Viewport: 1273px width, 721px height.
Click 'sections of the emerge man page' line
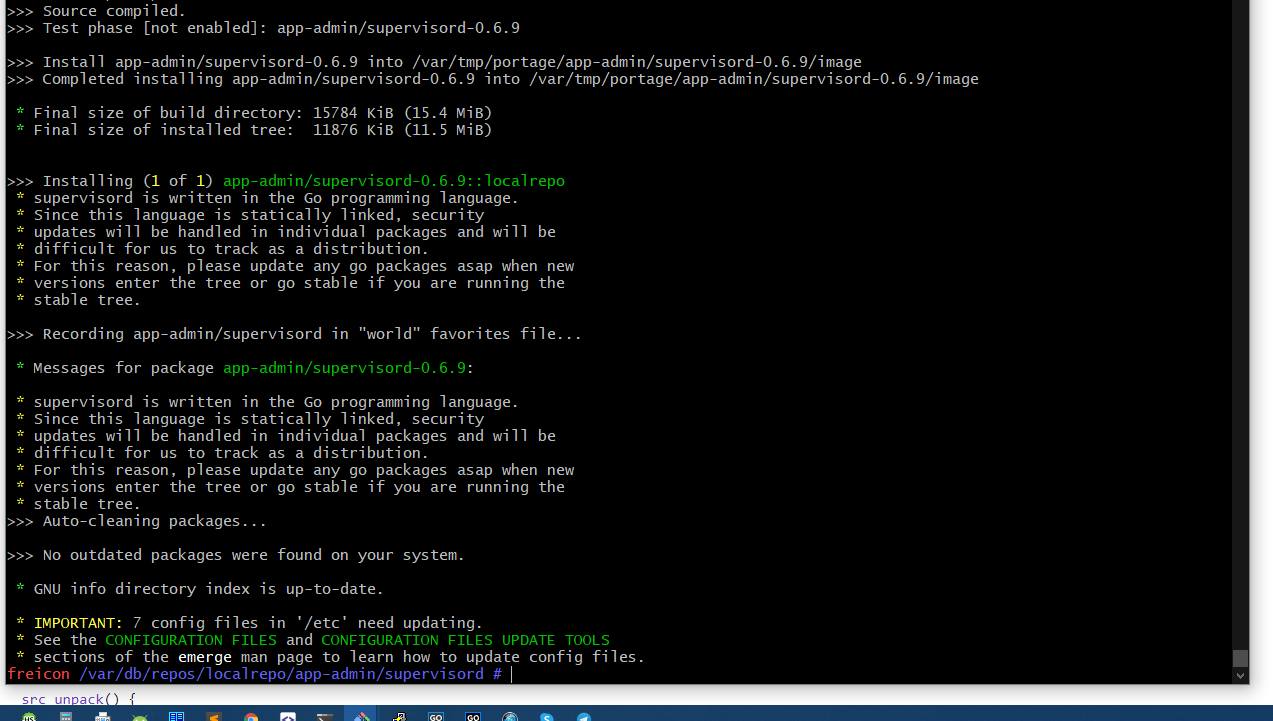pos(330,657)
